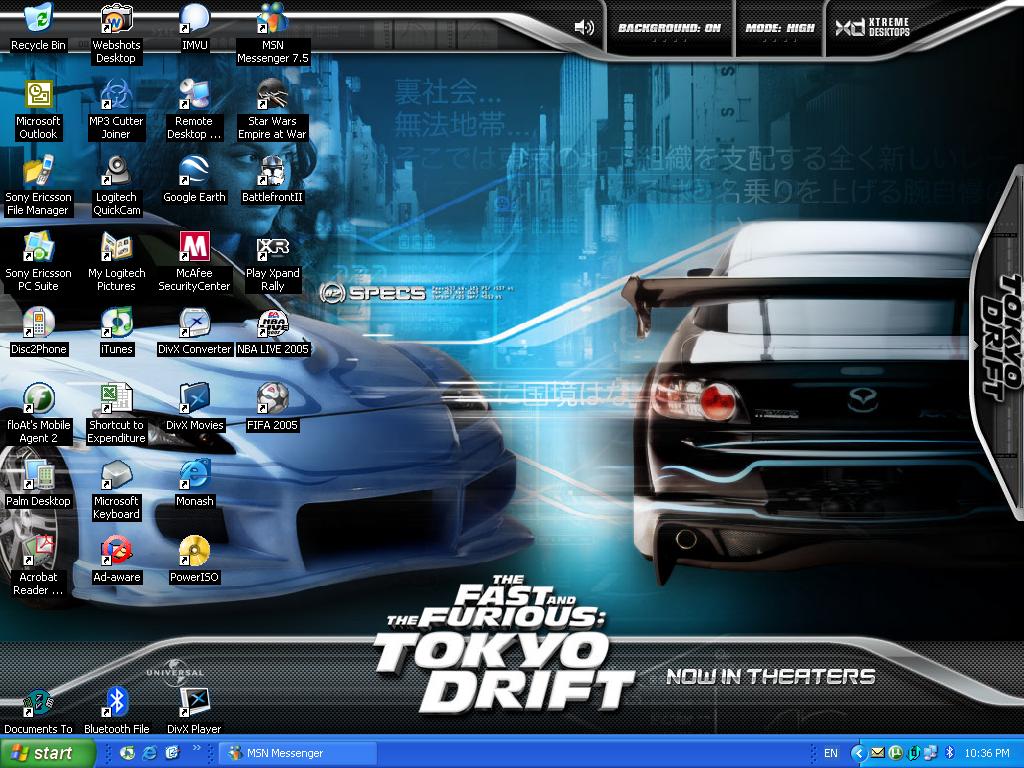Open the Start menu
The image size is (1024, 768).
click(47, 753)
